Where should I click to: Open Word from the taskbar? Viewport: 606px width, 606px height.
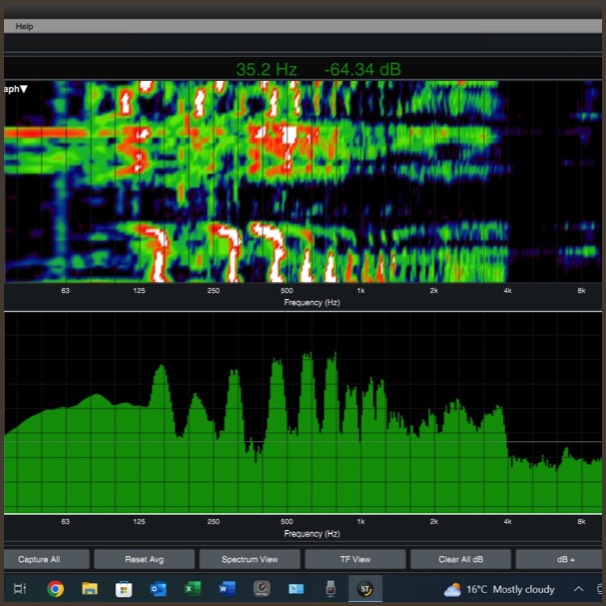coord(227,589)
